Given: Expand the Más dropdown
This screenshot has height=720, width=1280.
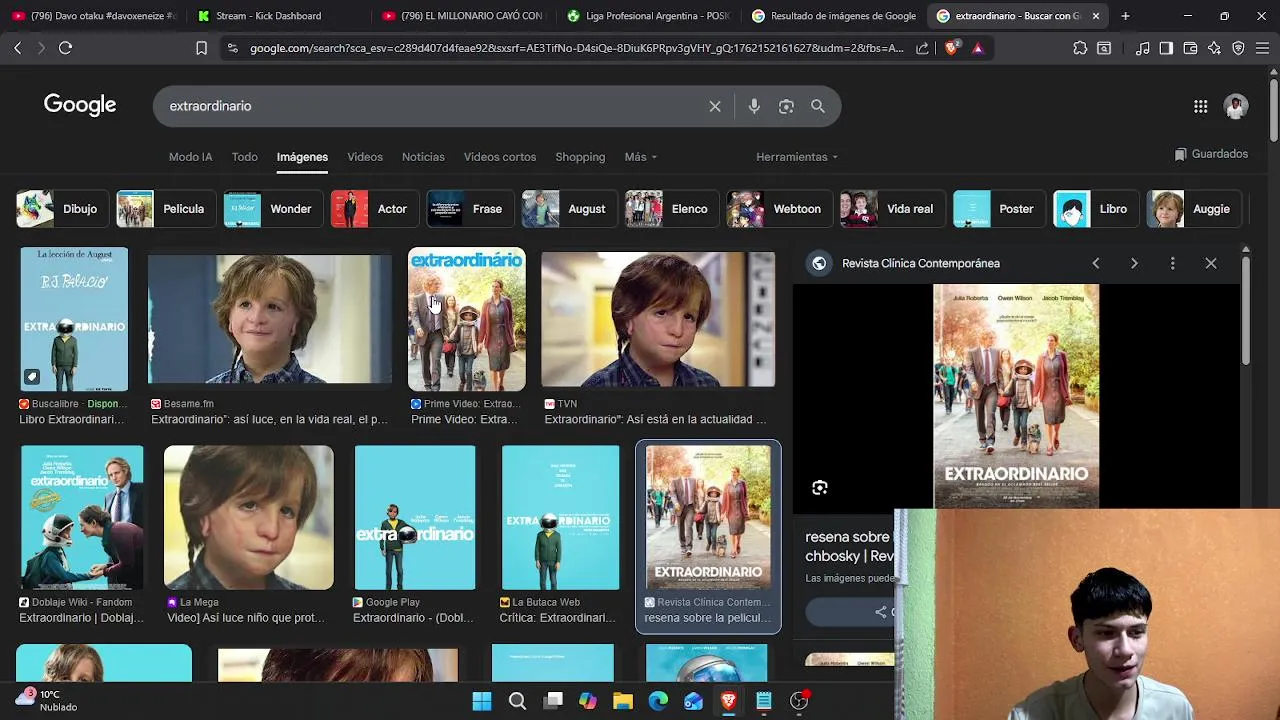Looking at the screenshot, I should coord(640,157).
